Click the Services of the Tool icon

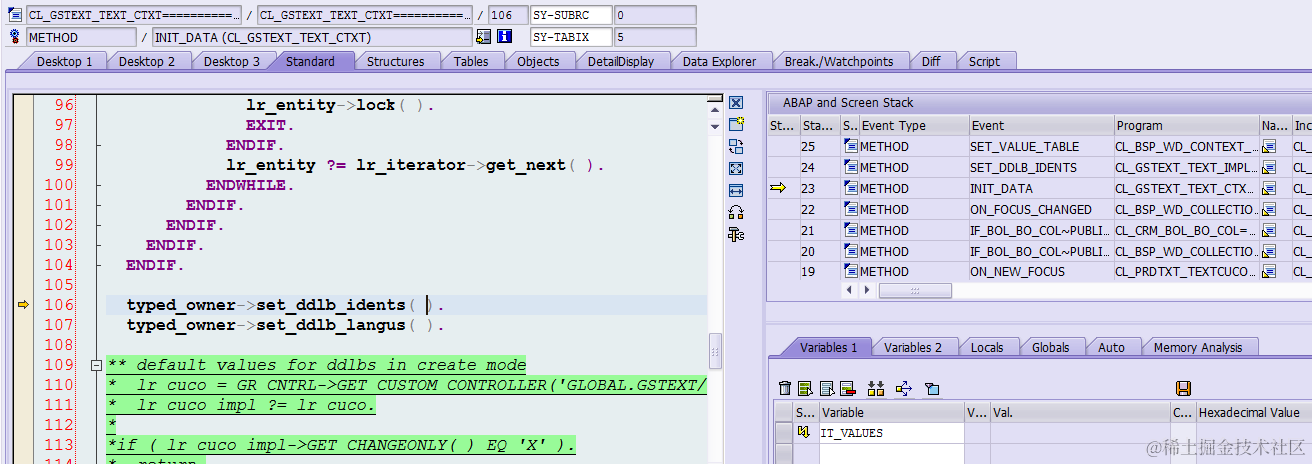pyautogui.click(x=736, y=212)
